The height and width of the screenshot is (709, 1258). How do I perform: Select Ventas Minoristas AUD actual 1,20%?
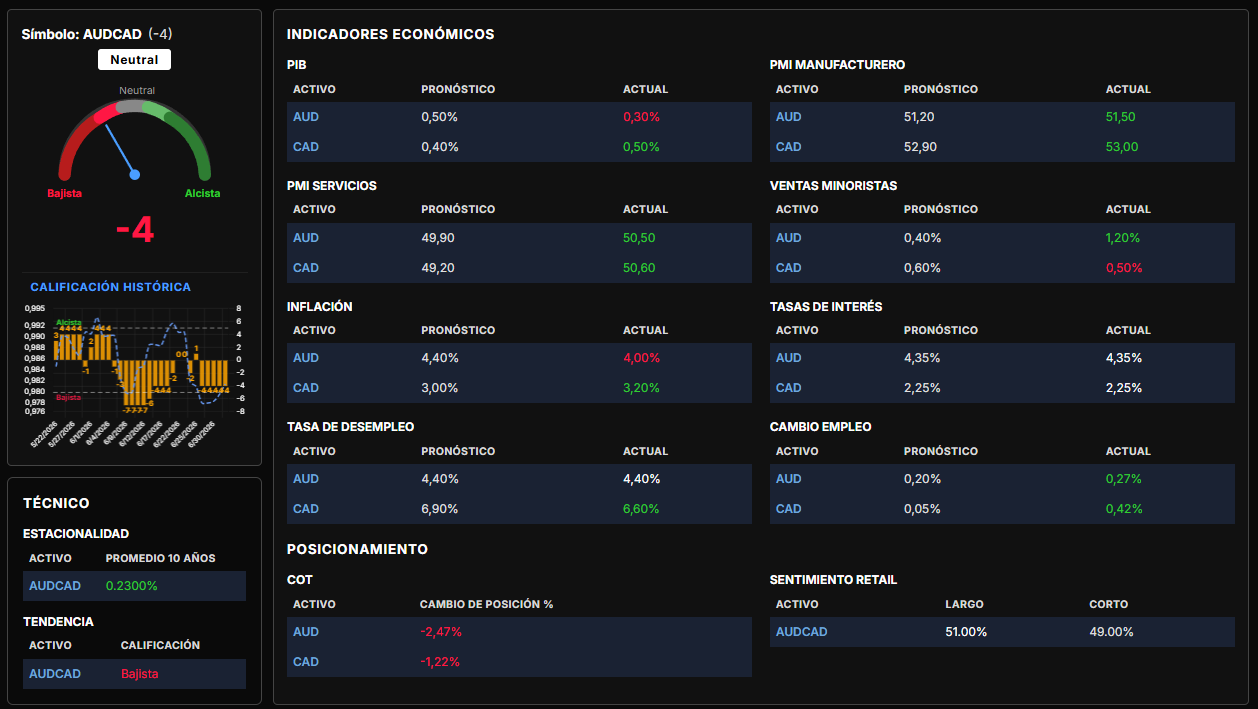click(1123, 238)
